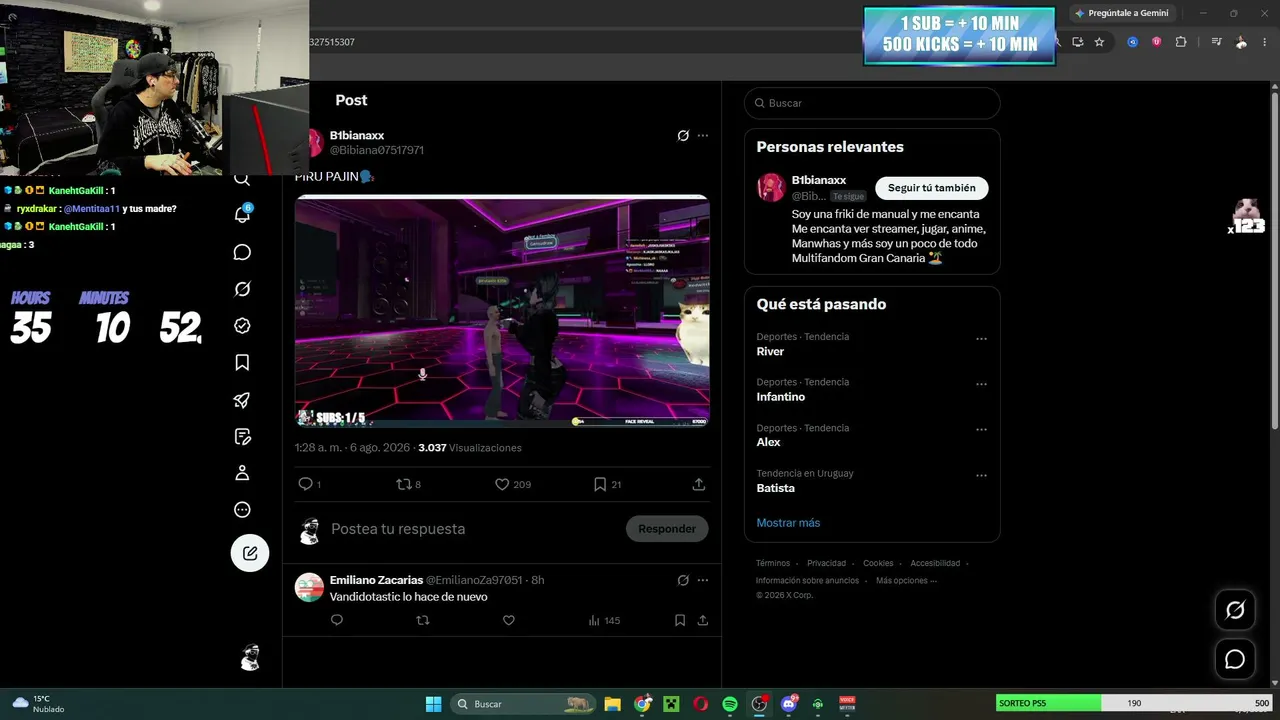Open options for Batista trend
This screenshot has height=720, width=1280.
[981, 476]
